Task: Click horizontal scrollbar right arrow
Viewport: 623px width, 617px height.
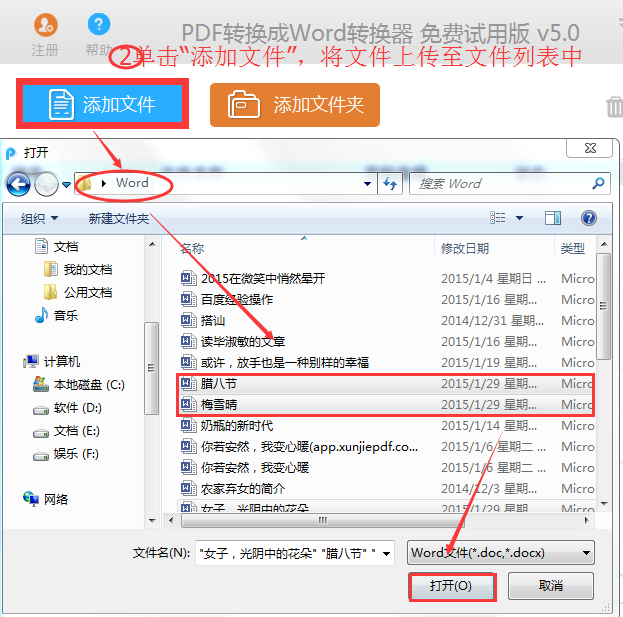Action: click(x=586, y=520)
